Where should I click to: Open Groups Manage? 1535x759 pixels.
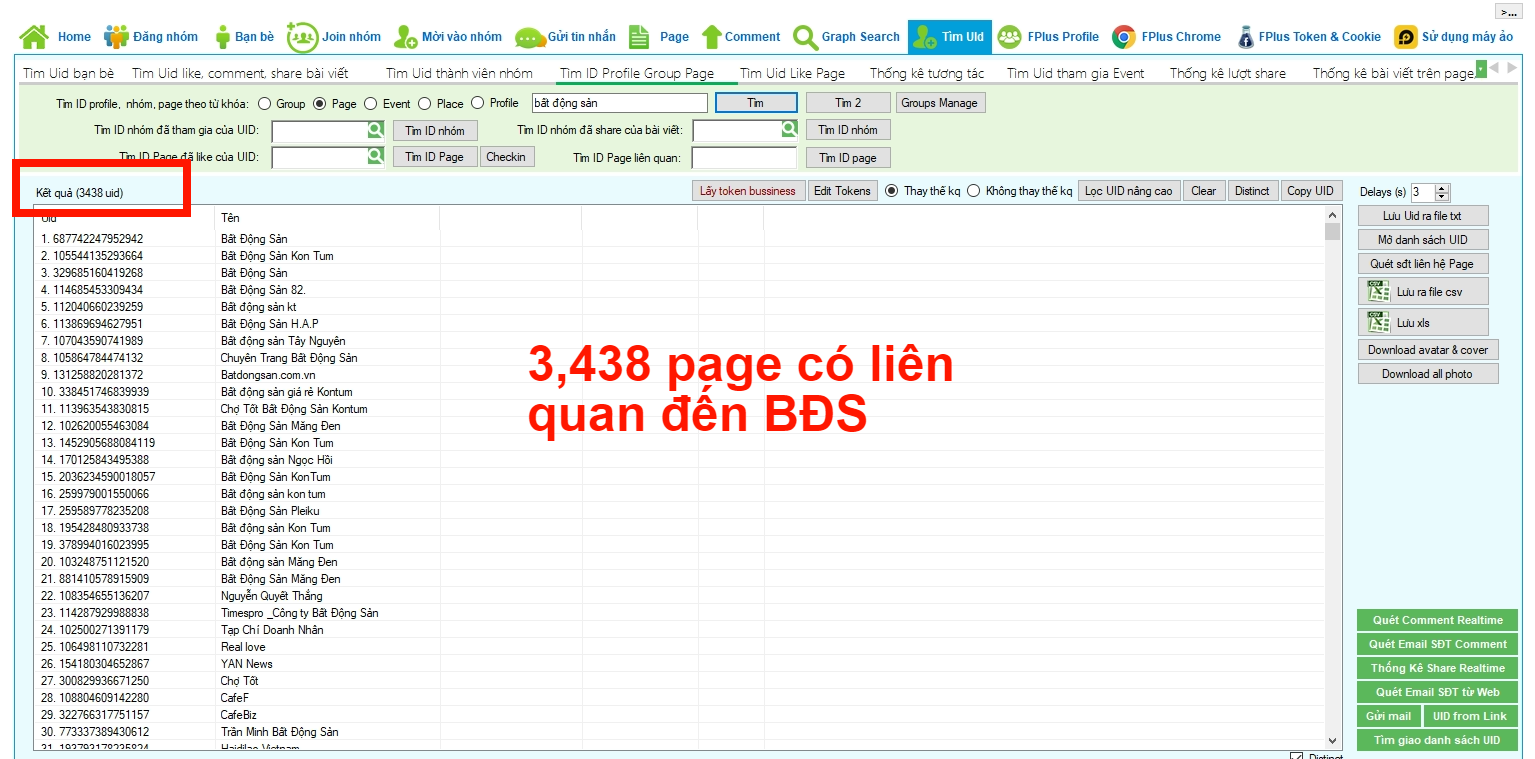[940, 103]
